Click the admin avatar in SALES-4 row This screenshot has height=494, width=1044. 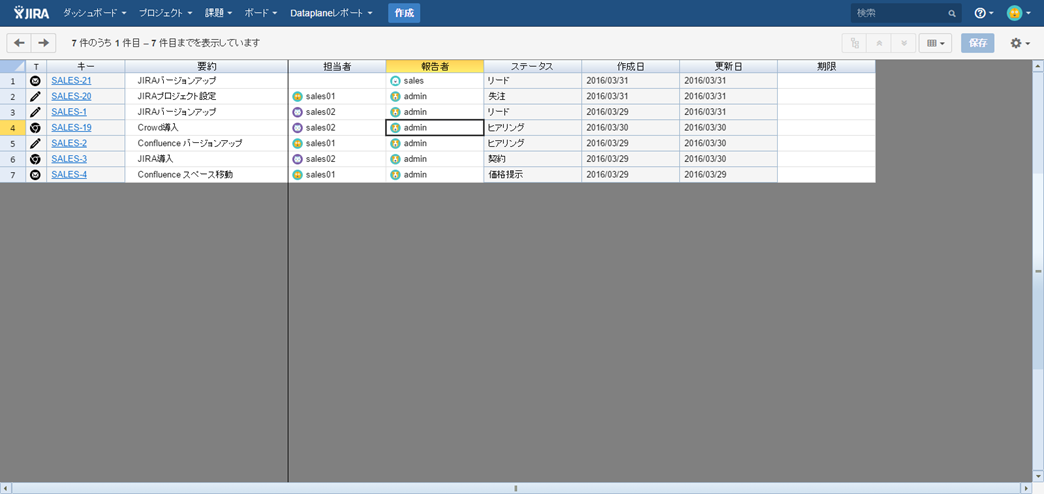[395, 174]
